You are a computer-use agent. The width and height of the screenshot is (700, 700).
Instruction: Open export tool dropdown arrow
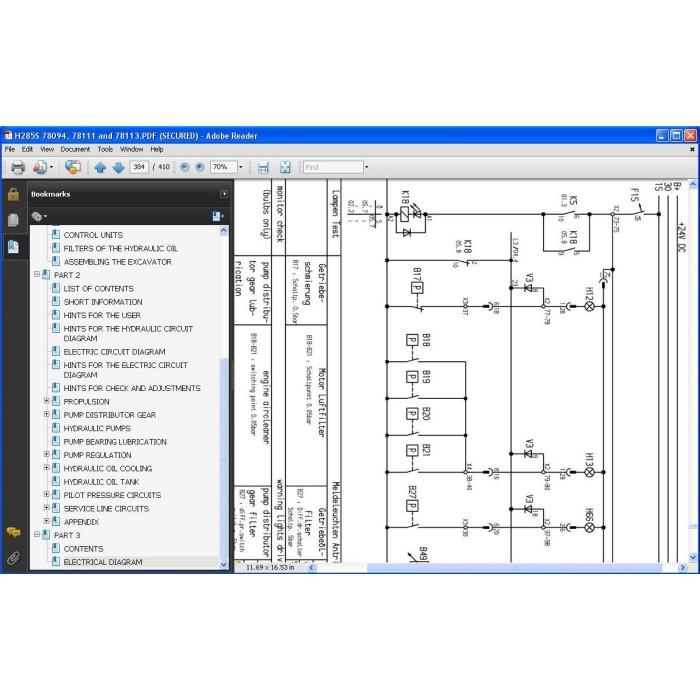(51, 167)
